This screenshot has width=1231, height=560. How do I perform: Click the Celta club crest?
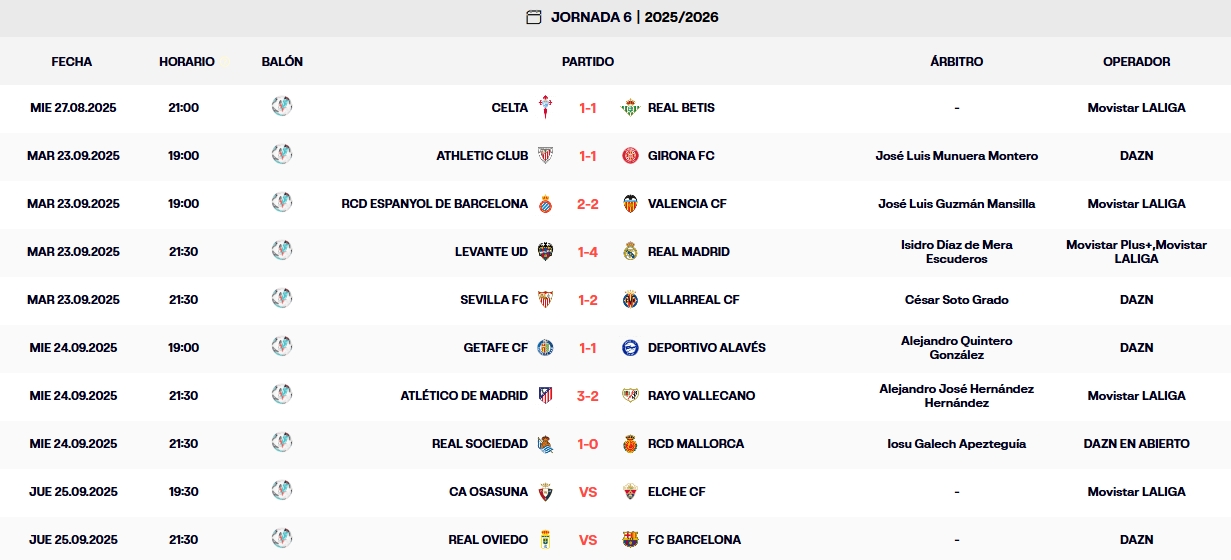tap(545, 107)
